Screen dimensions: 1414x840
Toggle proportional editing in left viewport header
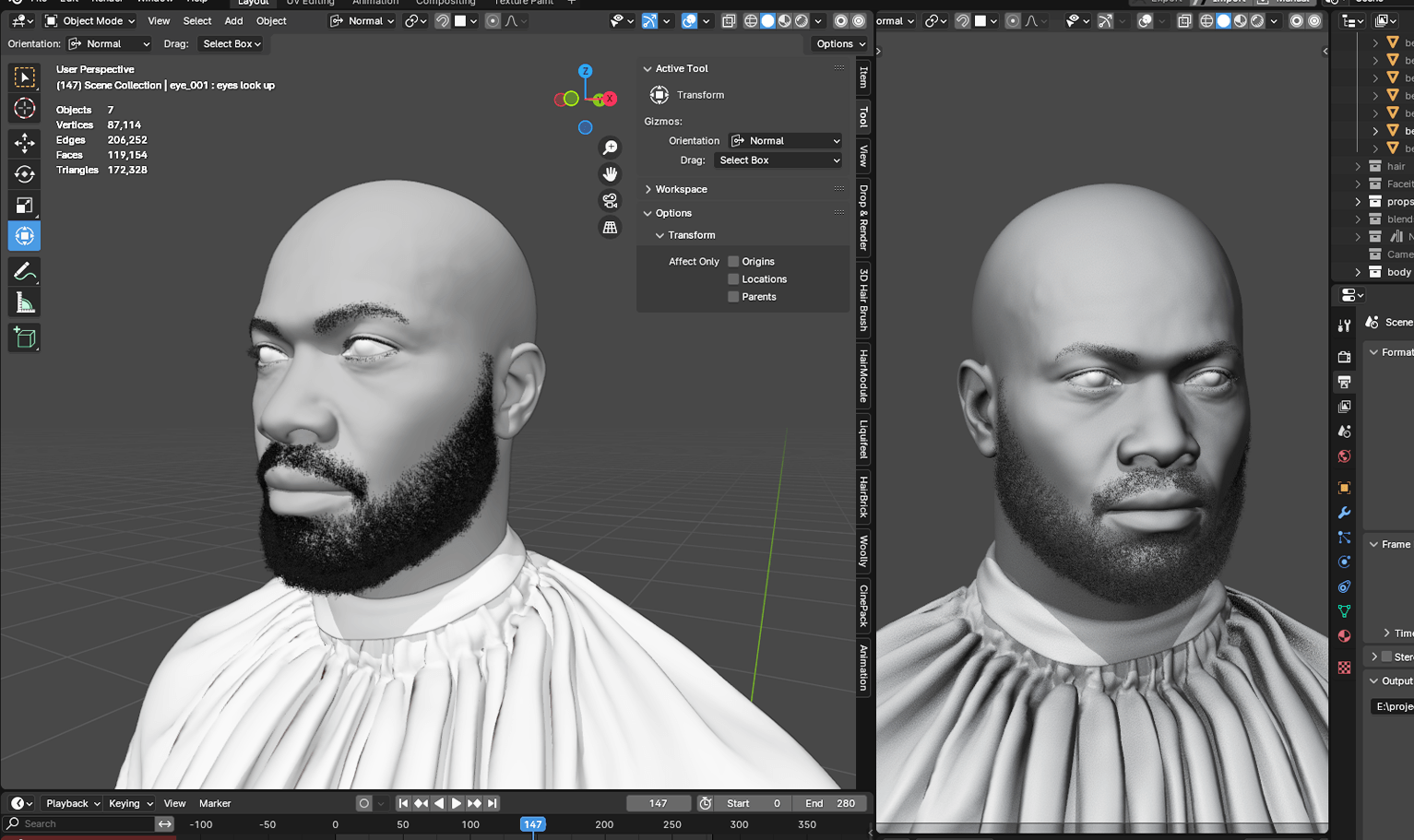[x=493, y=20]
